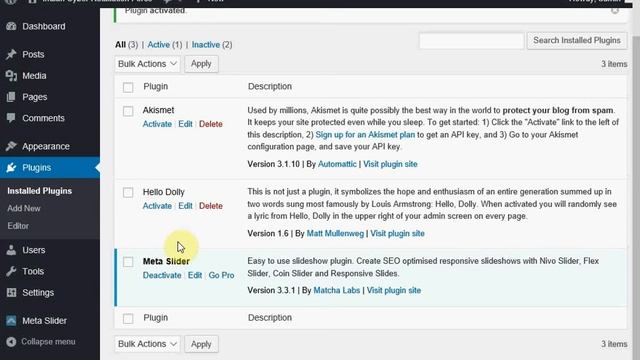Image resolution: width=640 pixels, height=360 pixels.
Task: Open Sign up for an Akismet plan link
Action: pos(365,135)
